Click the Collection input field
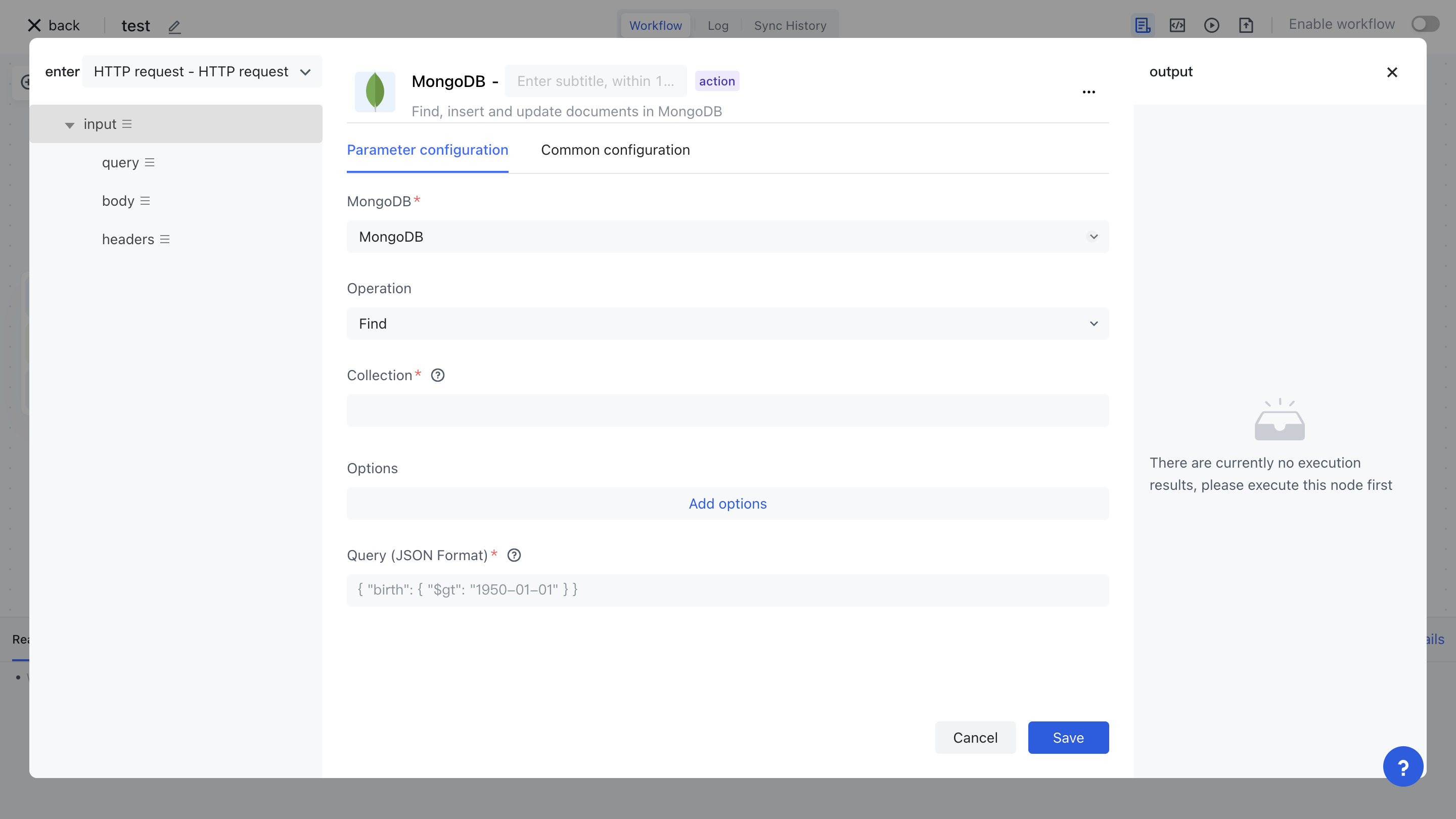The width and height of the screenshot is (1456, 819). 727,411
